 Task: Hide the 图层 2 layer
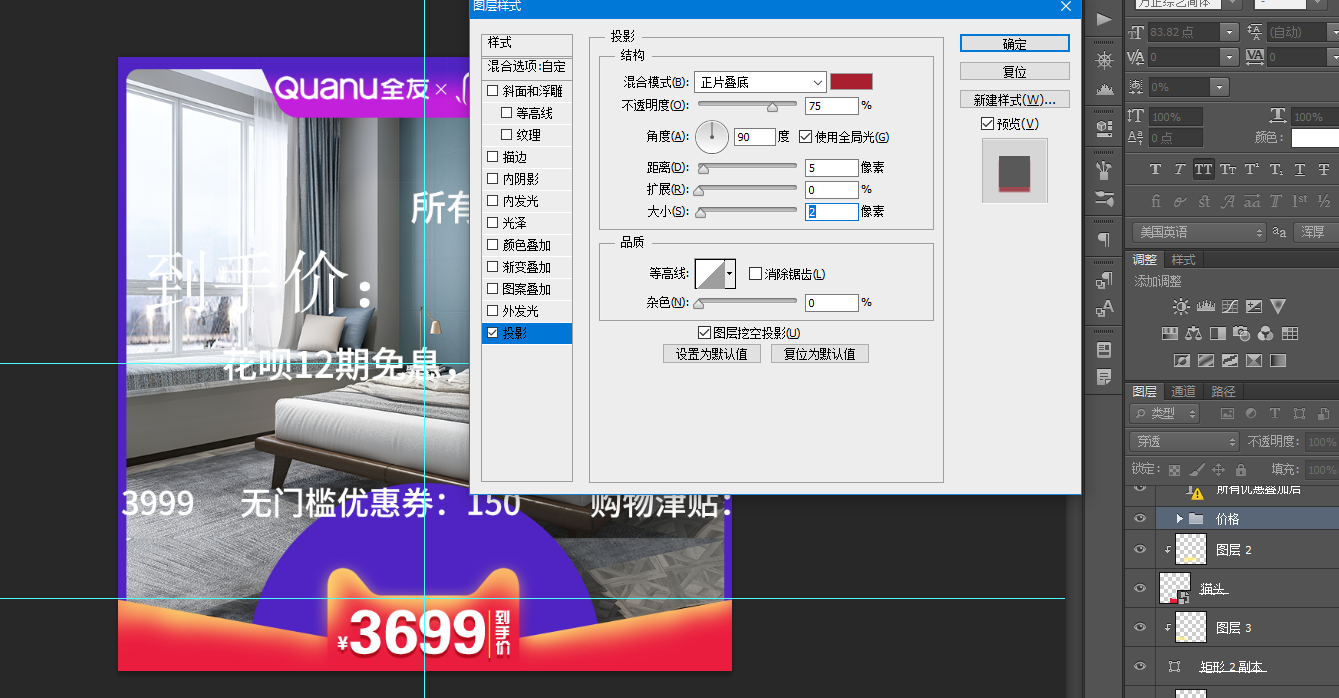1140,549
